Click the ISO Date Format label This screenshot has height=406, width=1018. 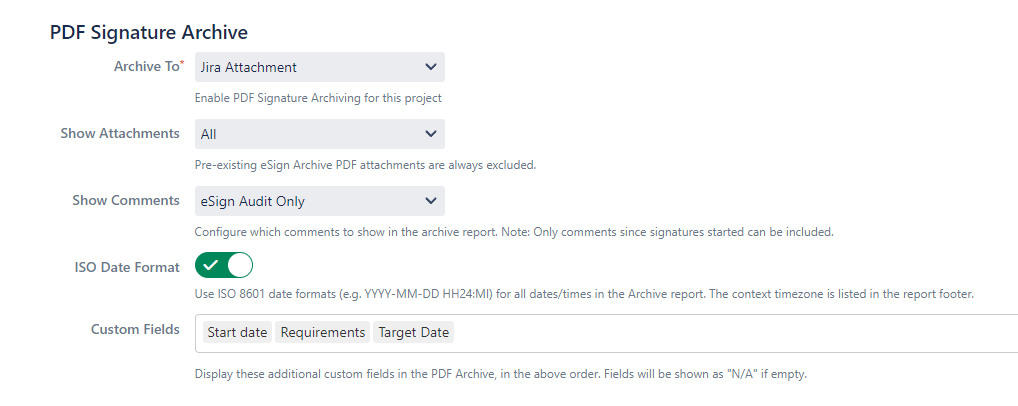(127, 268)
